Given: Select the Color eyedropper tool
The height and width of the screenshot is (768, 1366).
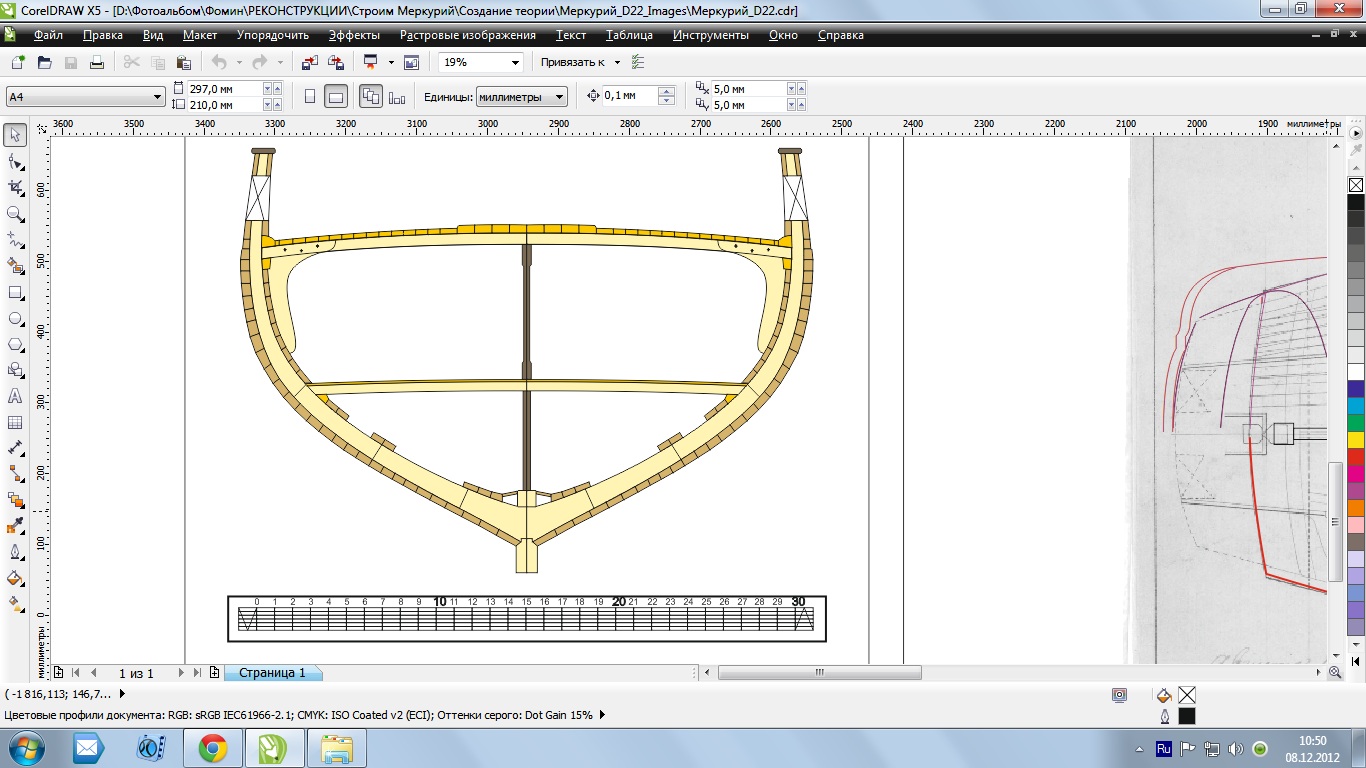Looking at the screenshot, I should [15, 526].
